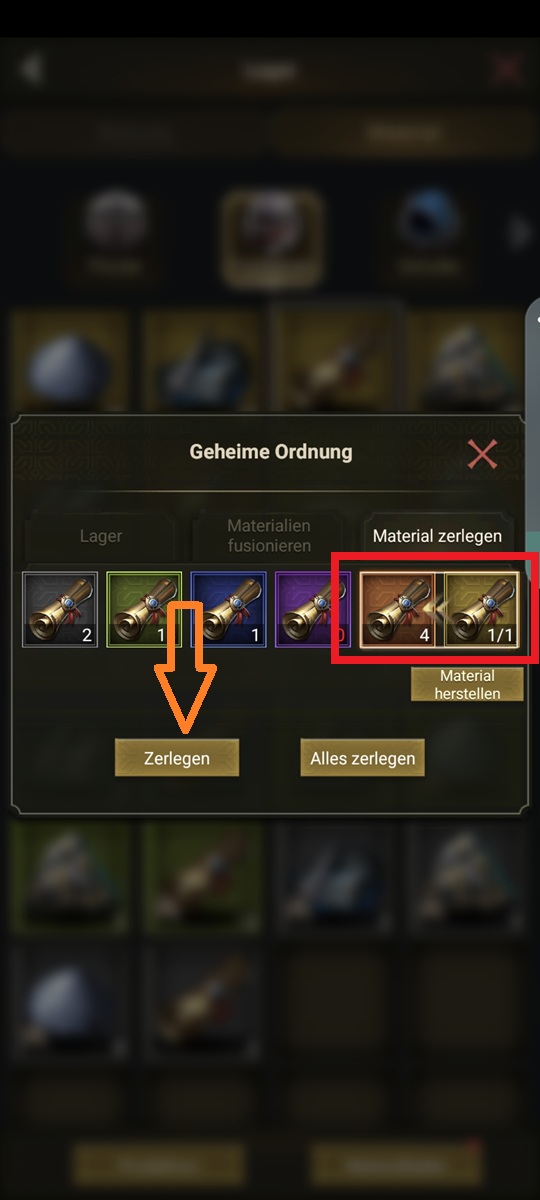
Task: Select the grey-framed scroll with count 2
Action: 61,609
